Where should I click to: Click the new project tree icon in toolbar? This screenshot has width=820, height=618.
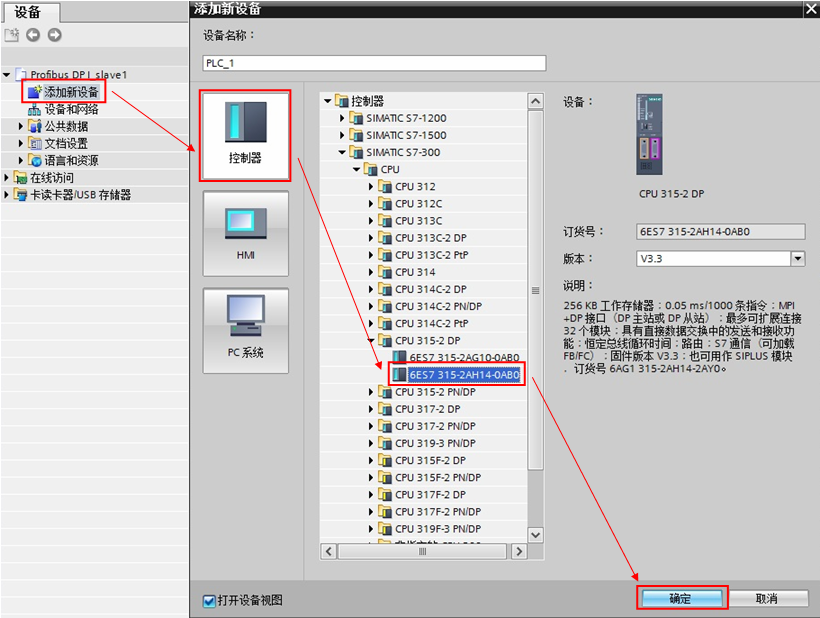tap(11, 35)
